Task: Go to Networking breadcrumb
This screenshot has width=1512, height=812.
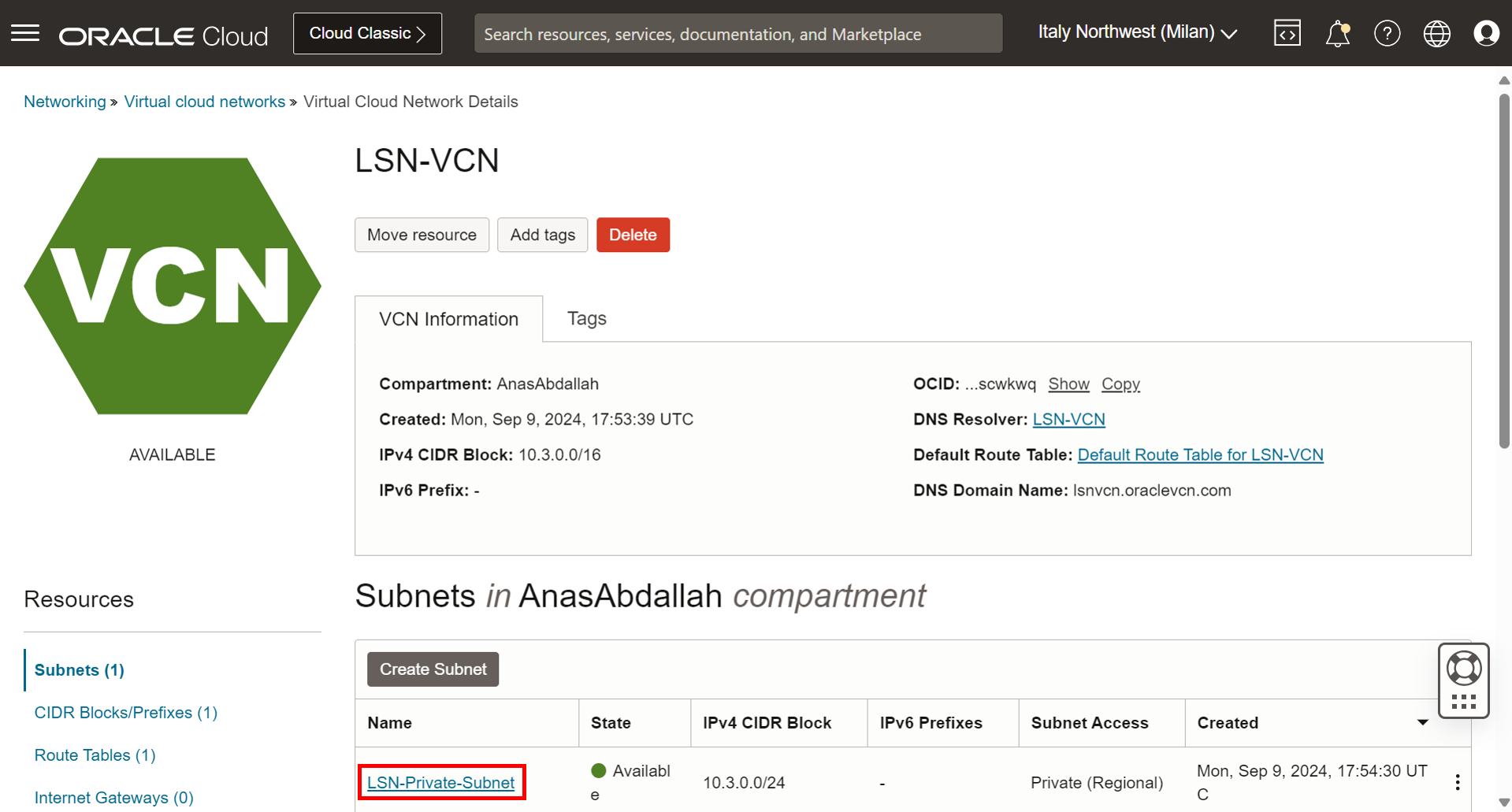Action: click(x=65, y=102)
